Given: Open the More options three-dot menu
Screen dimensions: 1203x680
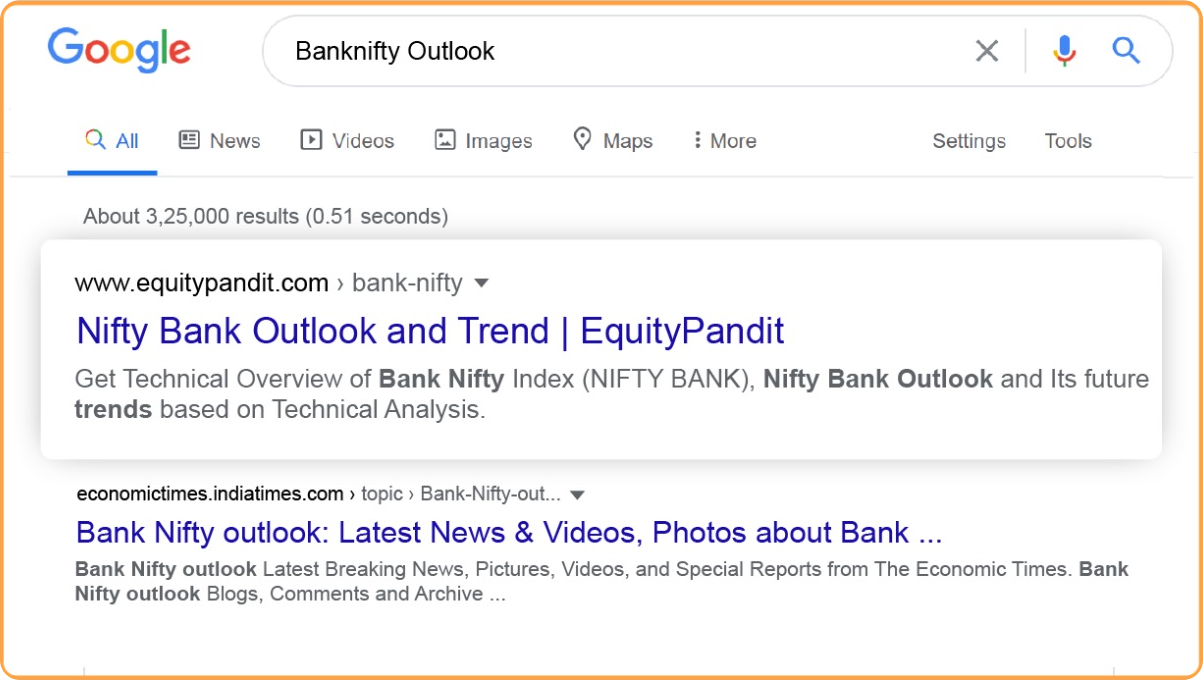Looking at the screenshot, I should 697,140.
